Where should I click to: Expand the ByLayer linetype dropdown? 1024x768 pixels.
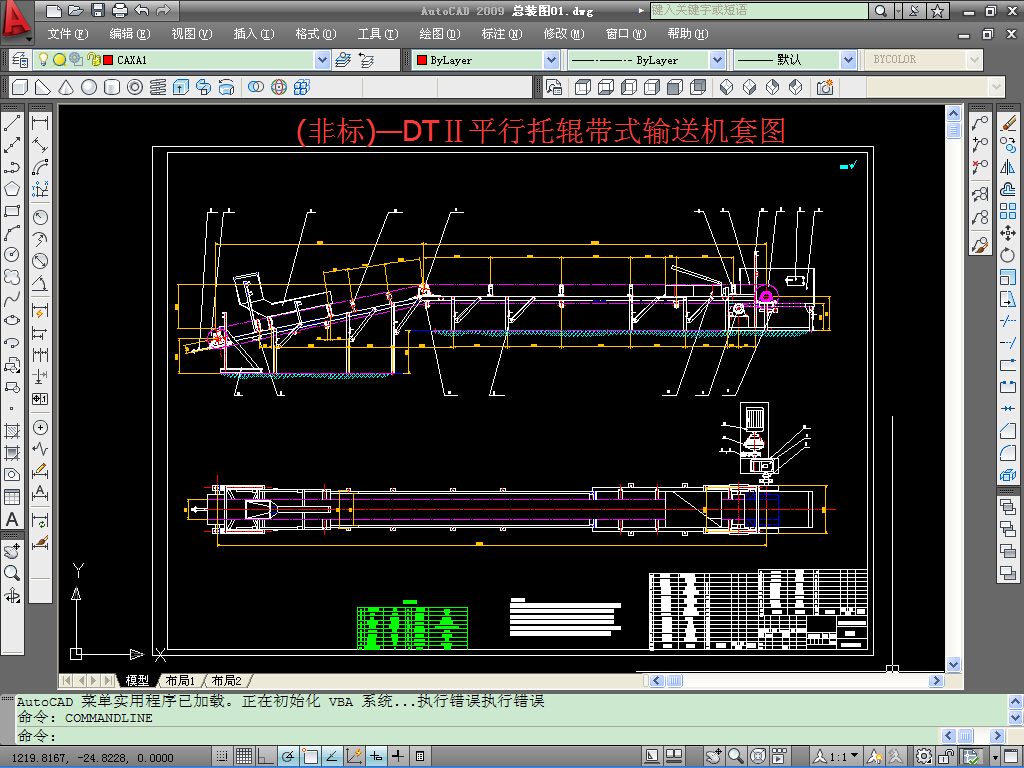[717, 60]
